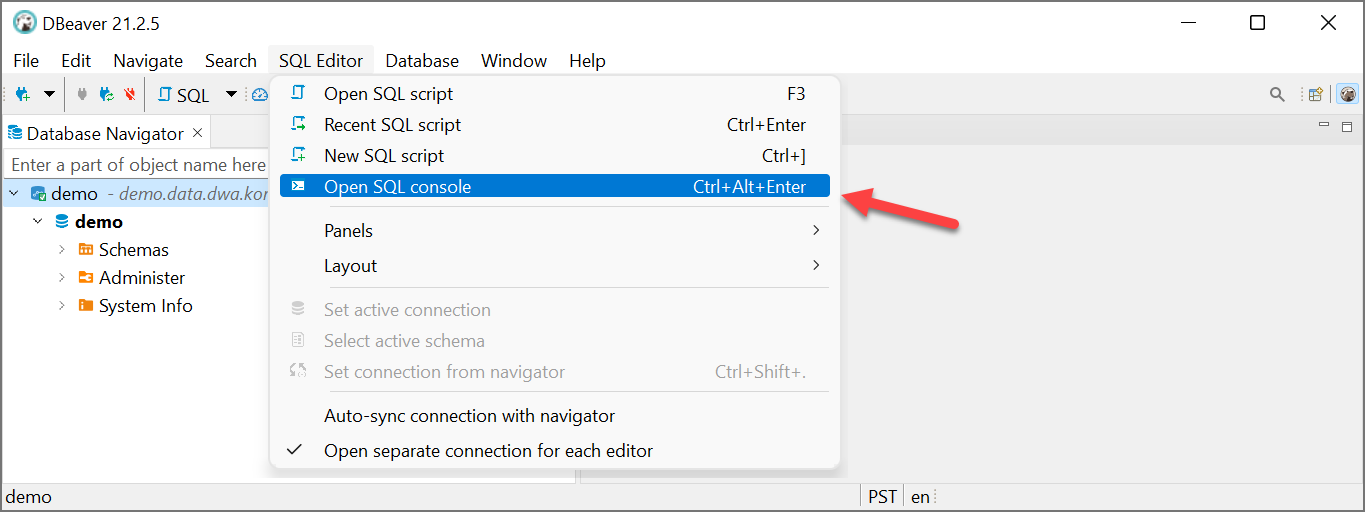Image resolution: width=1365 pixels, height=512 pixels.
Task: Open the dropdown arrow next to SQL button
Action: pos(231,95)
